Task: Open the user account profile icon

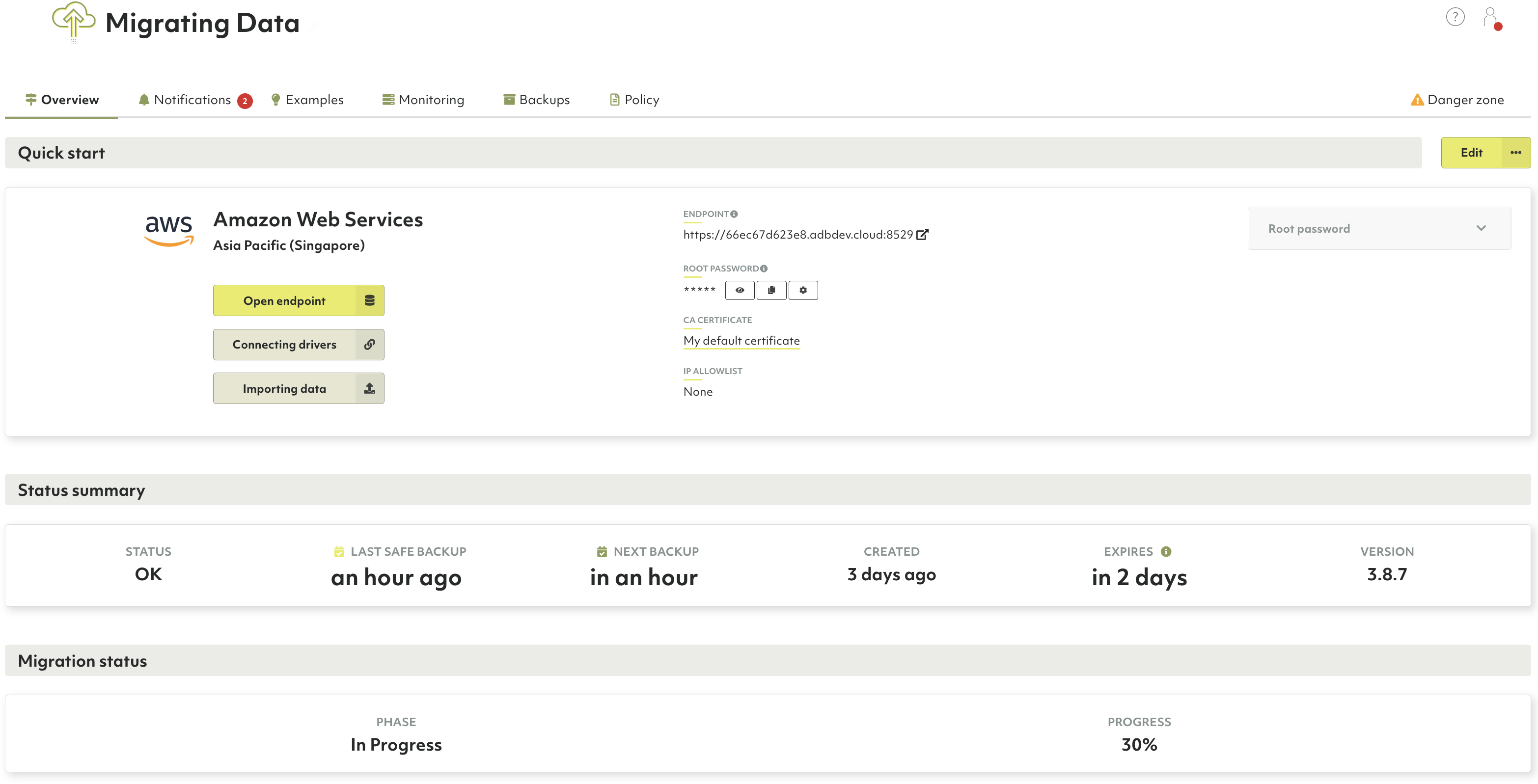Action: coord(1490,17)
